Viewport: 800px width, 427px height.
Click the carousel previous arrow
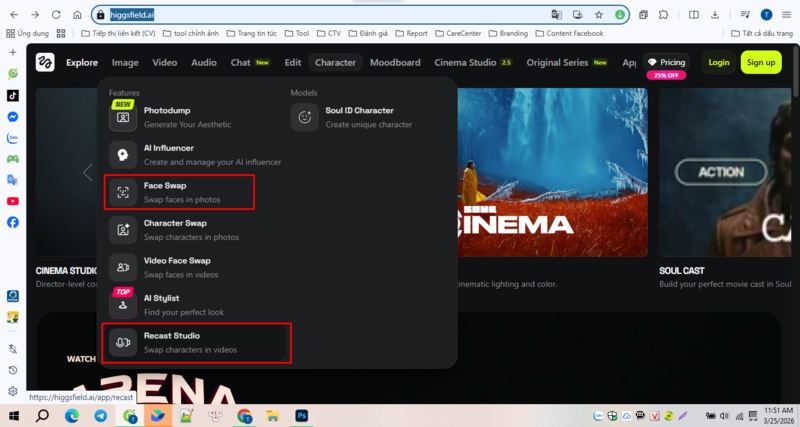pos(88,172)
